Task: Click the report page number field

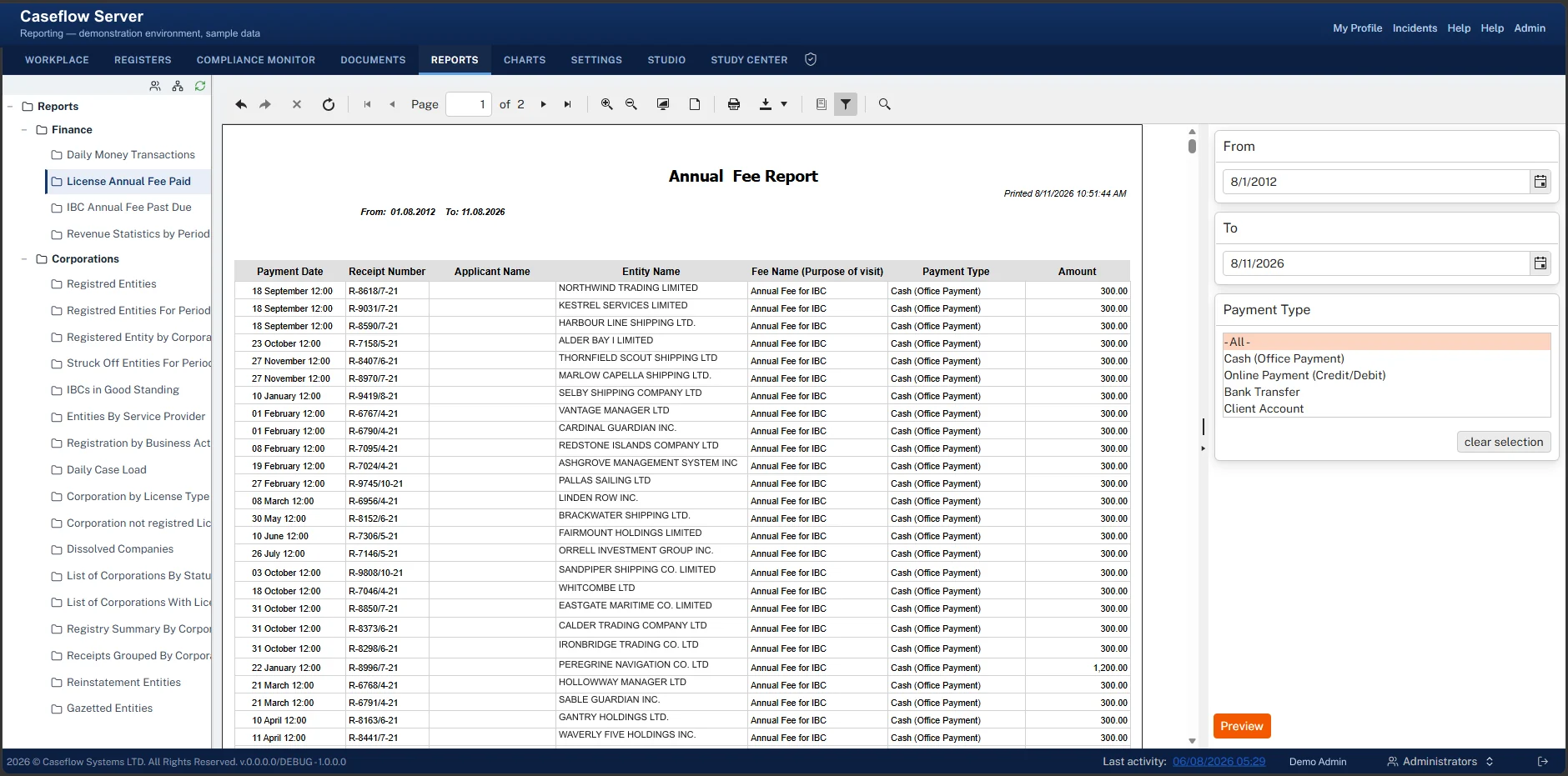Action: [x=469, y=104]
